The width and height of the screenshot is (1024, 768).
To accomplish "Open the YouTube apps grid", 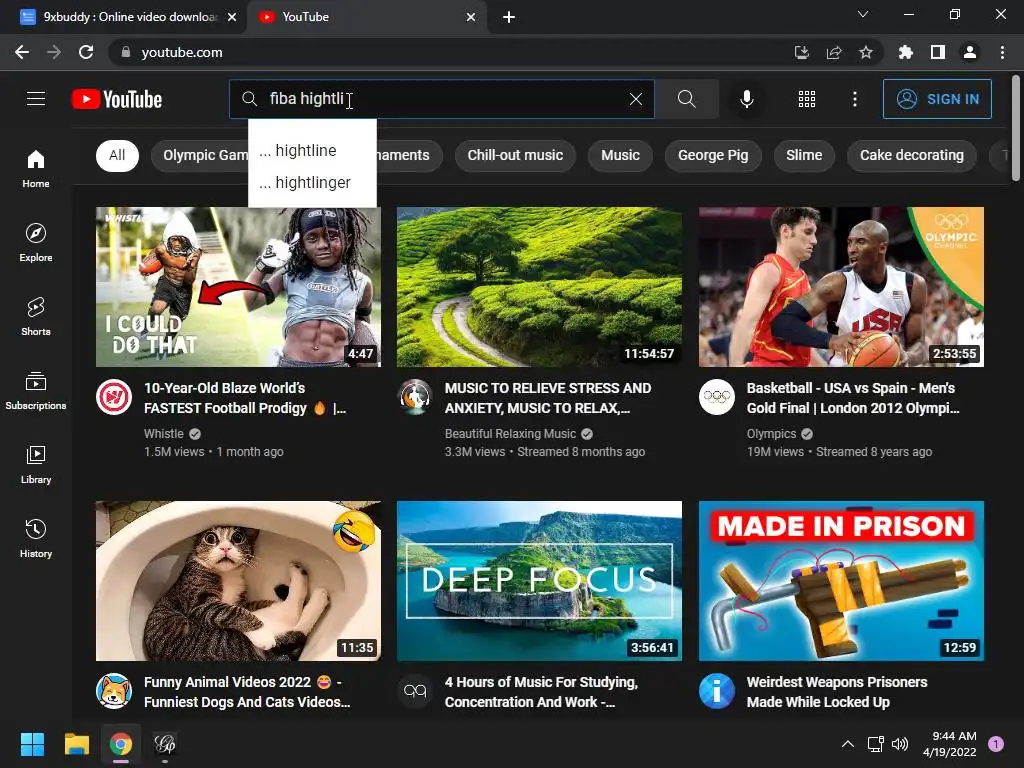I will click(807, 99).
